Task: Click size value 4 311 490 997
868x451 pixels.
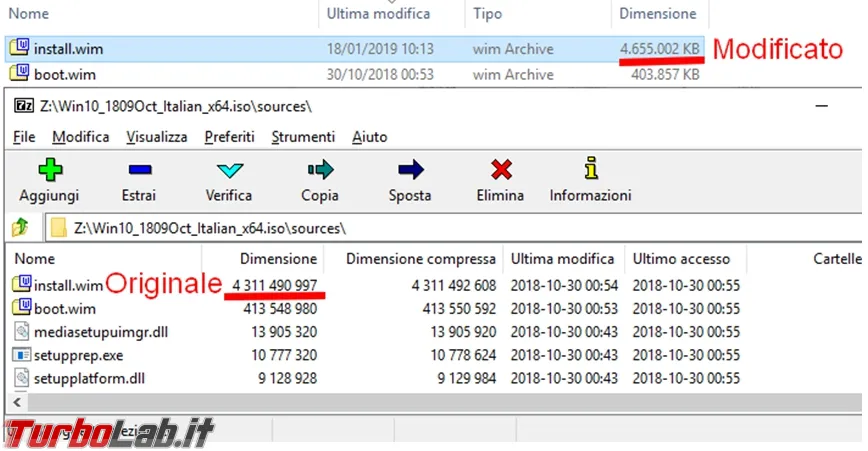Action: tap(275, 286)
